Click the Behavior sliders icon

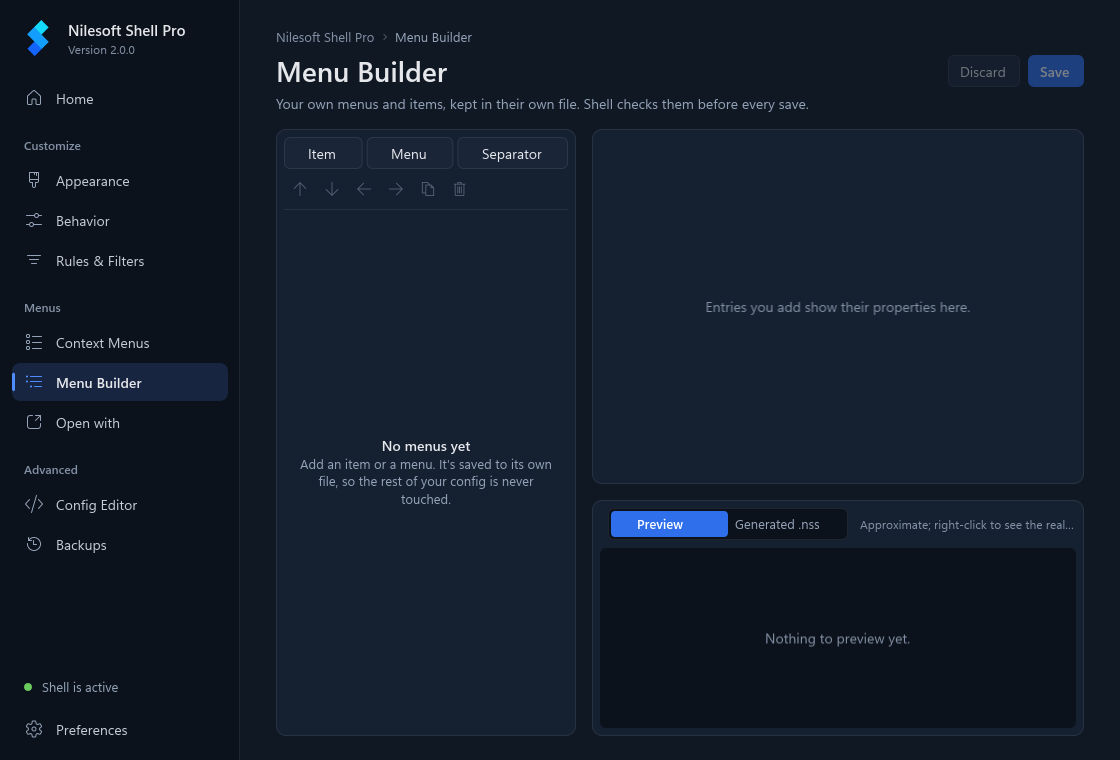34,220
